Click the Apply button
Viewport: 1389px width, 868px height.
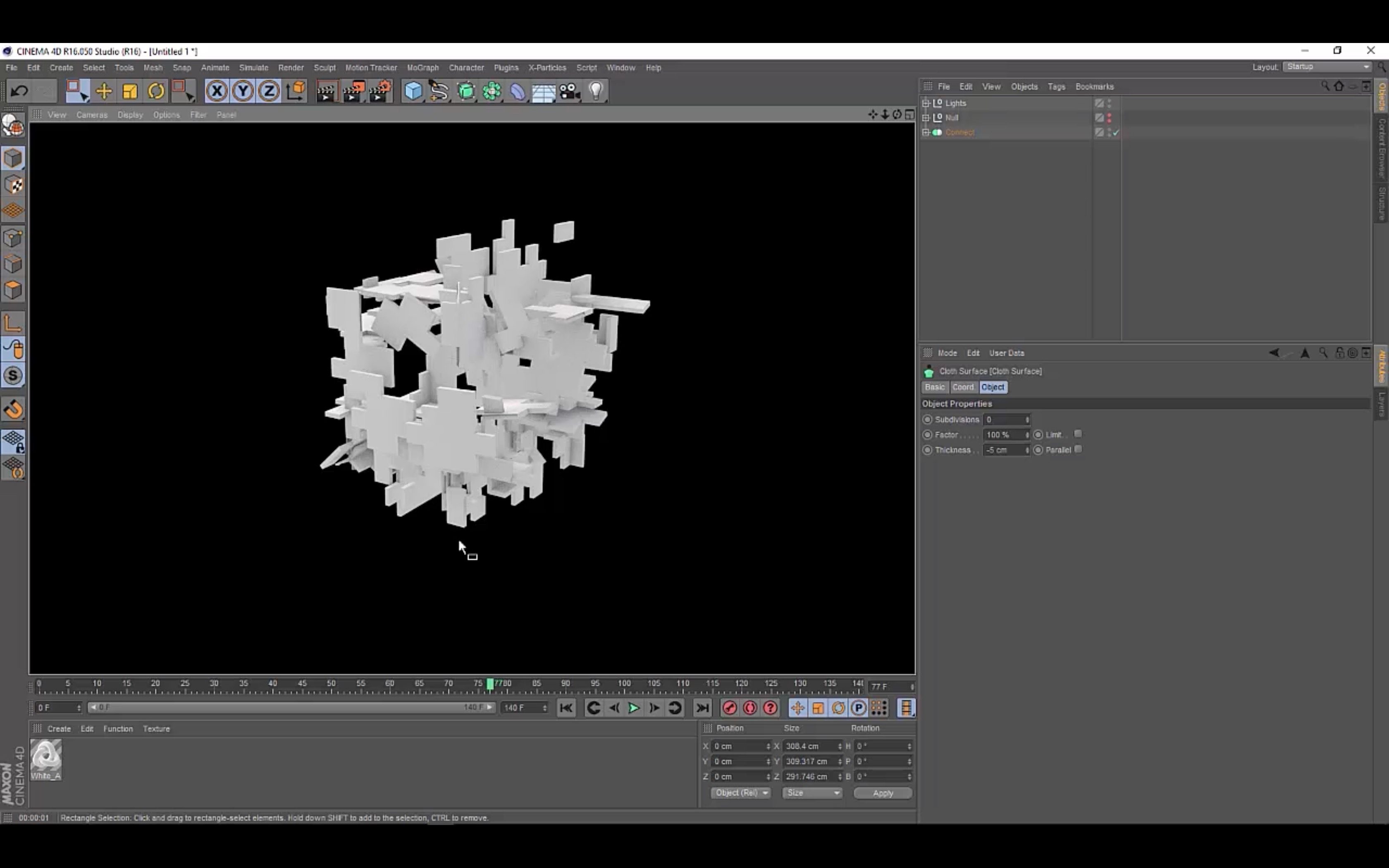[x=883, y=793]
